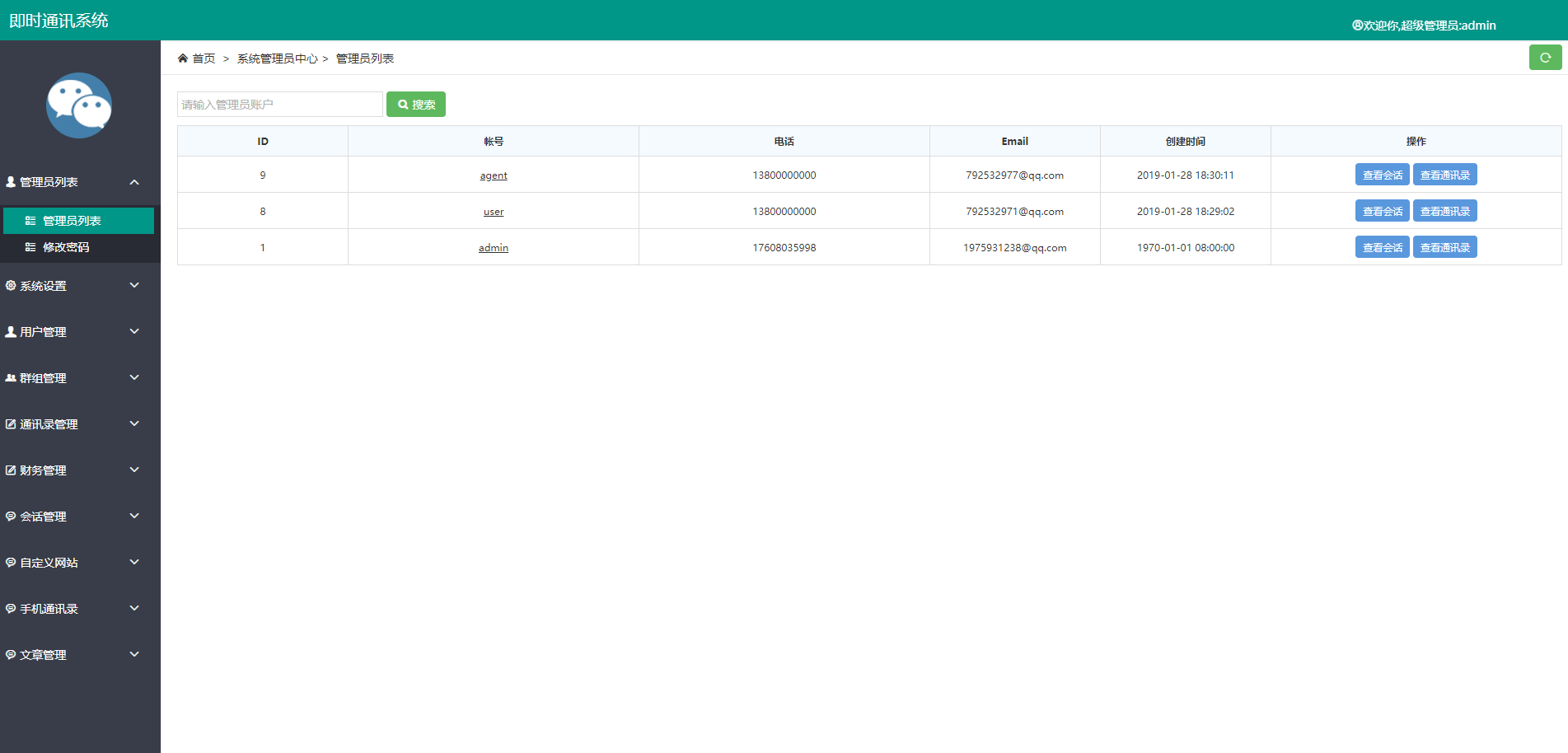Click the chat icon beside 自定义网站
Screen dimensions: 1568x753
11,563
